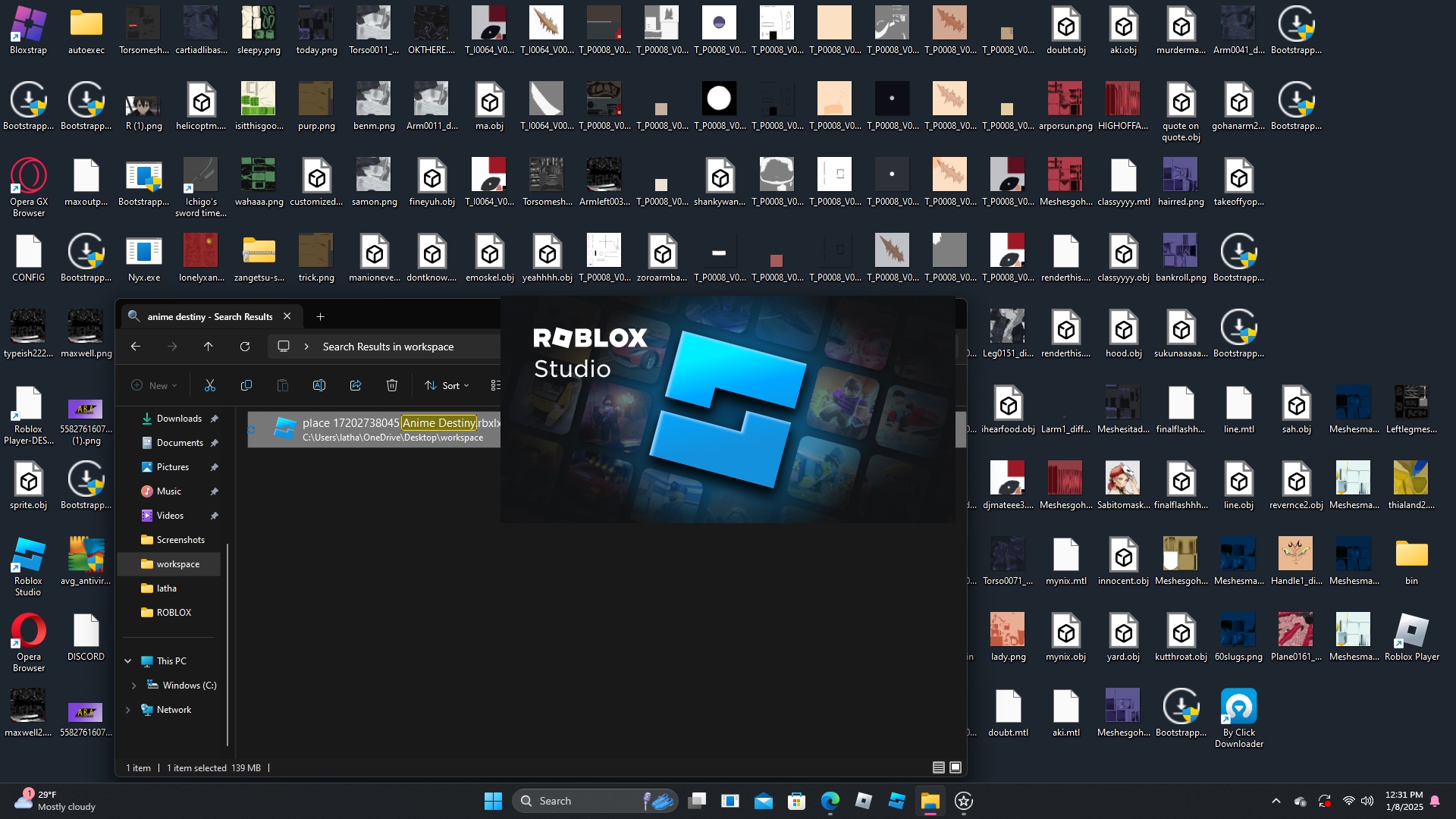
Task: Click the Copy icon in Explorer toolbar
Action: (x=246, y=385)
